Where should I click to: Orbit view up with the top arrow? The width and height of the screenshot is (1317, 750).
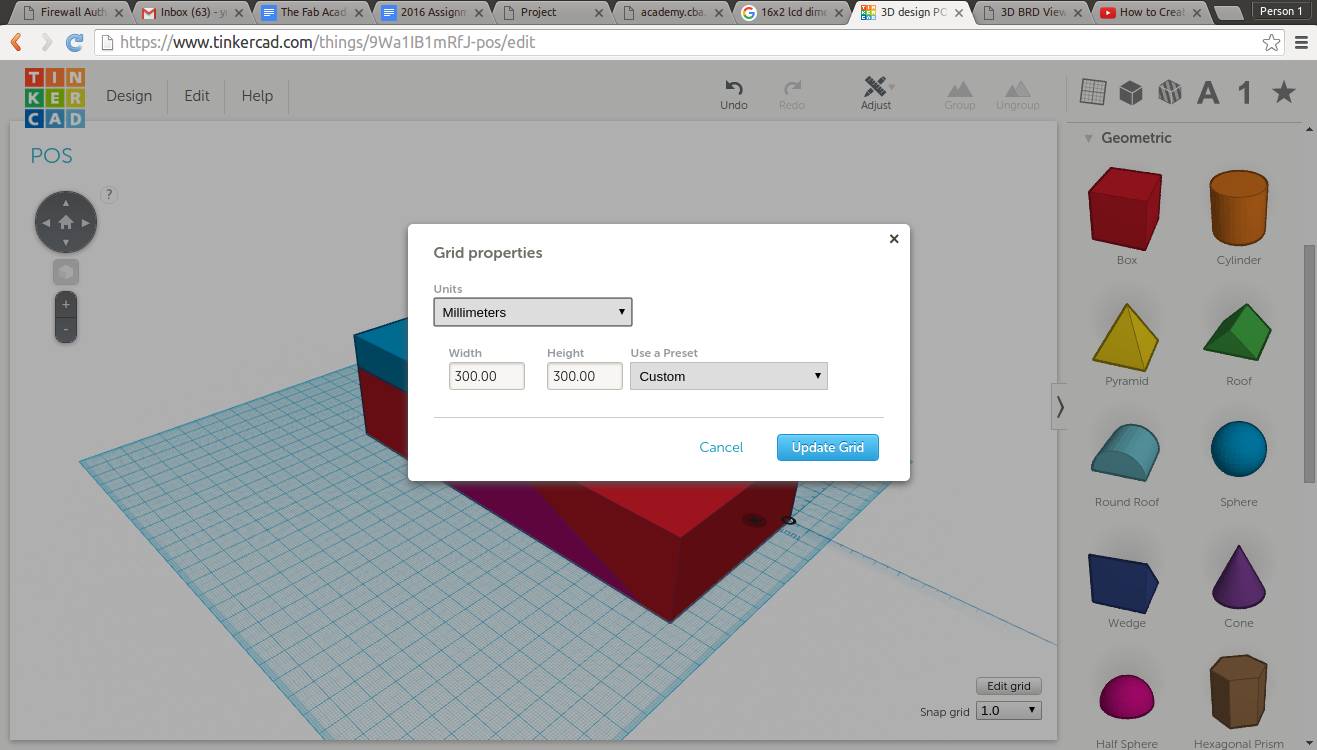[66, 201]
